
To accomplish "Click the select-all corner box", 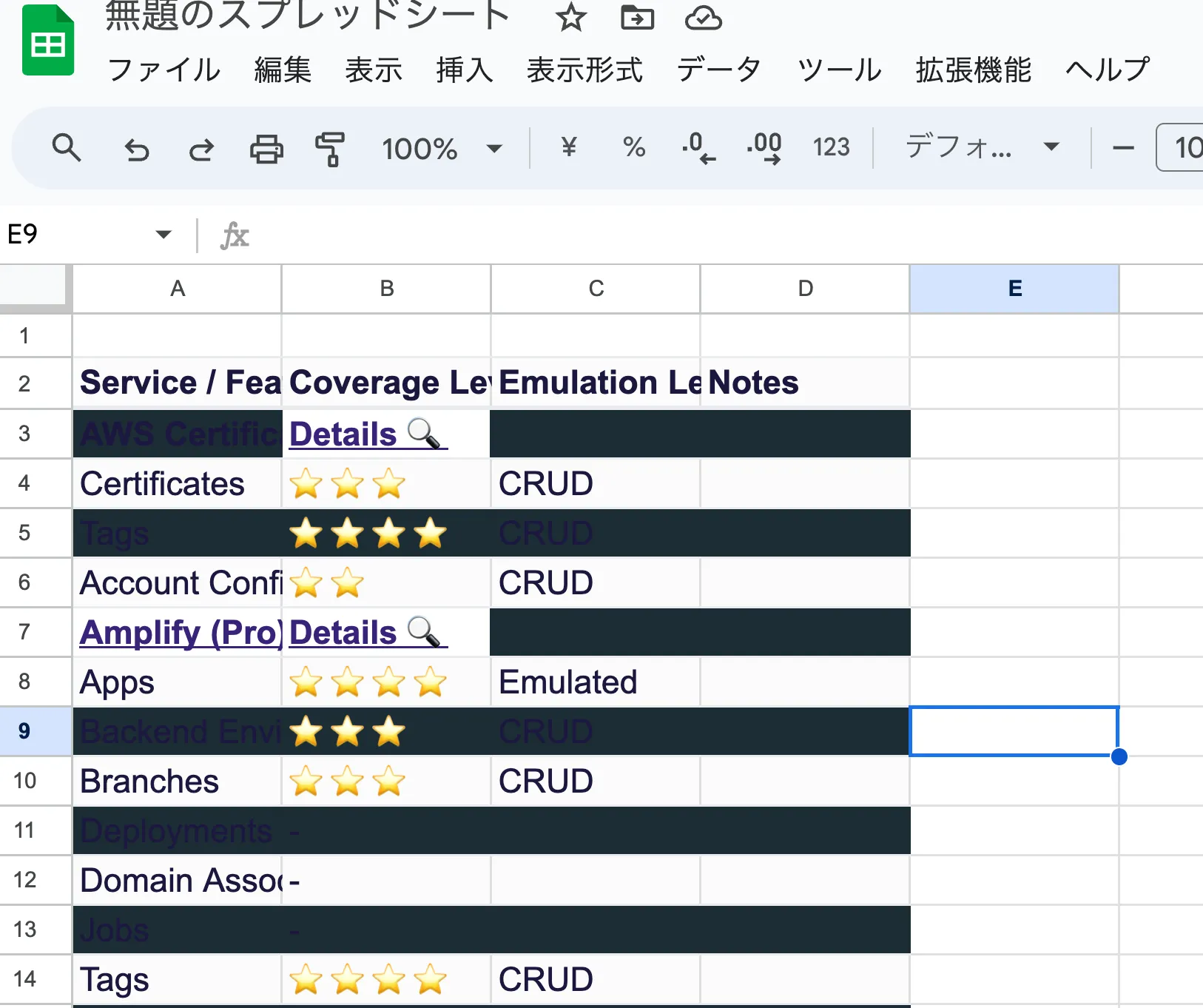I will 34,286.
